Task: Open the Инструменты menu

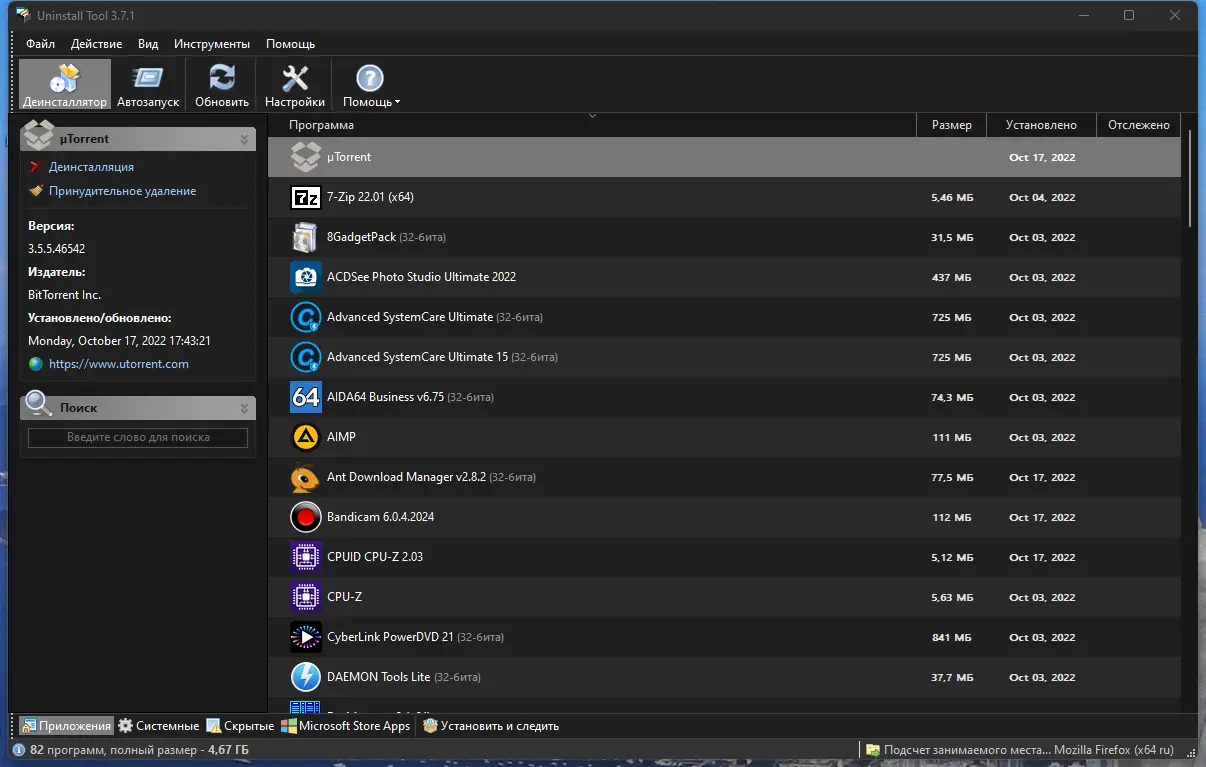Action: pos(212,44)
